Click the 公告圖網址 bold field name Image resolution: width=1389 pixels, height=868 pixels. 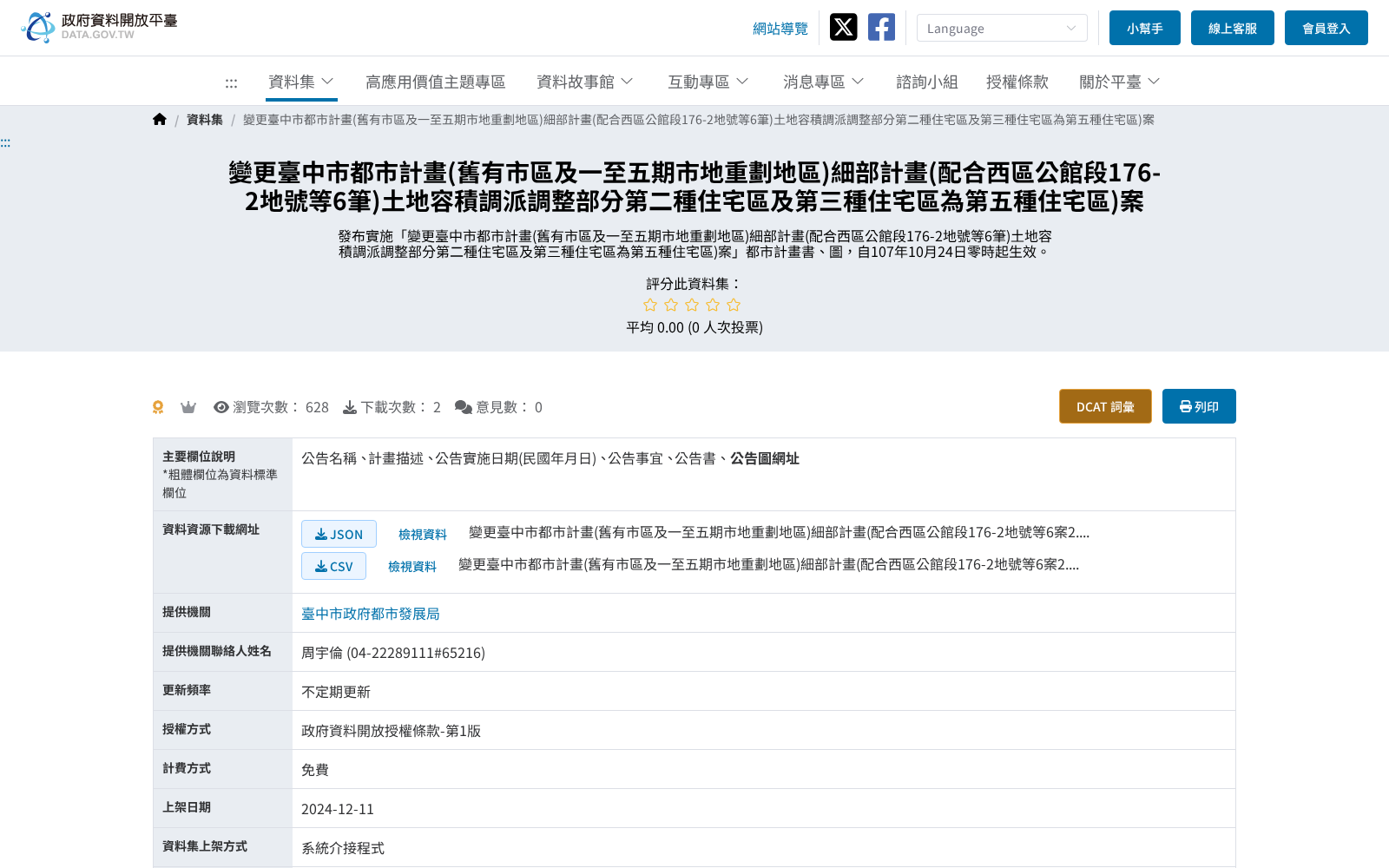pyautogui.click(x=765, y=458)
